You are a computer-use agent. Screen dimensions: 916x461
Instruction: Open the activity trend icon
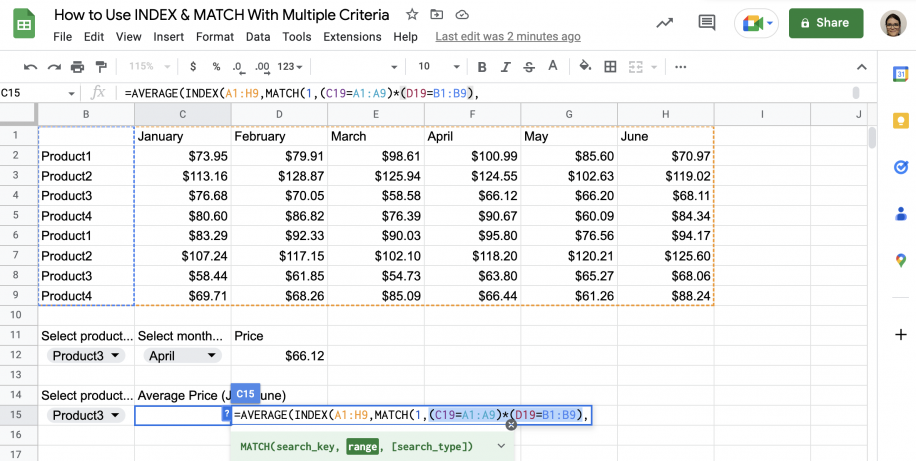(664, 23)
